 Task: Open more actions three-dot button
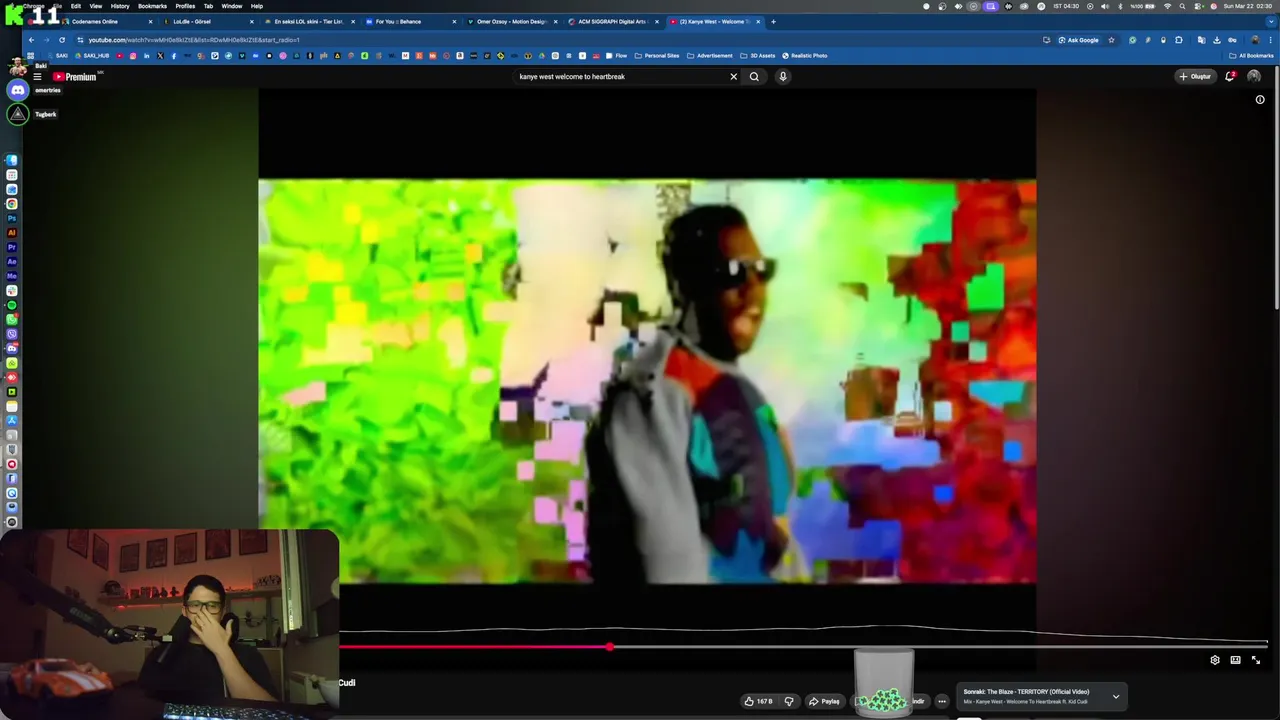pyautogui.click(x=941, y=701)
